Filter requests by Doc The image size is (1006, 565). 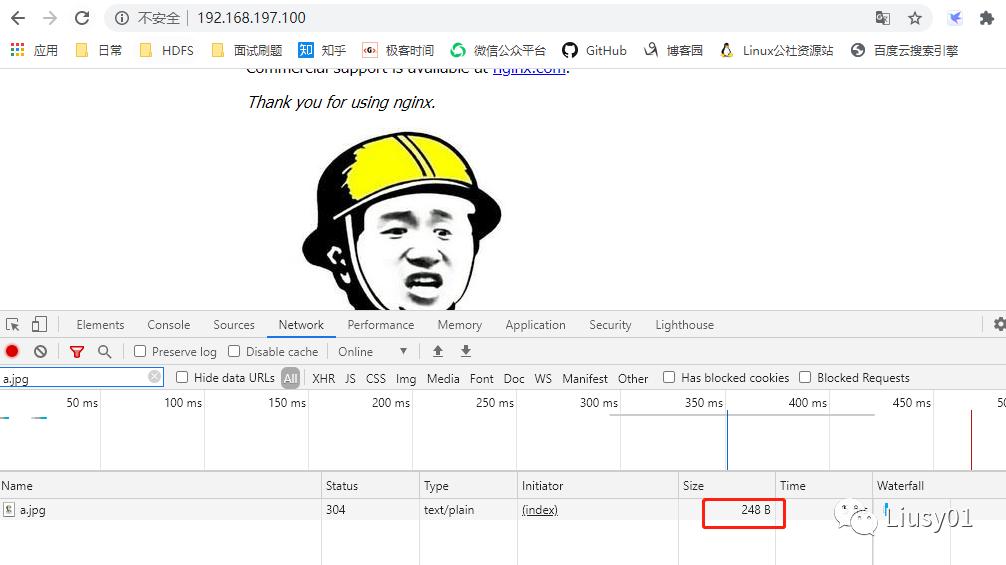tap(514, 378)
